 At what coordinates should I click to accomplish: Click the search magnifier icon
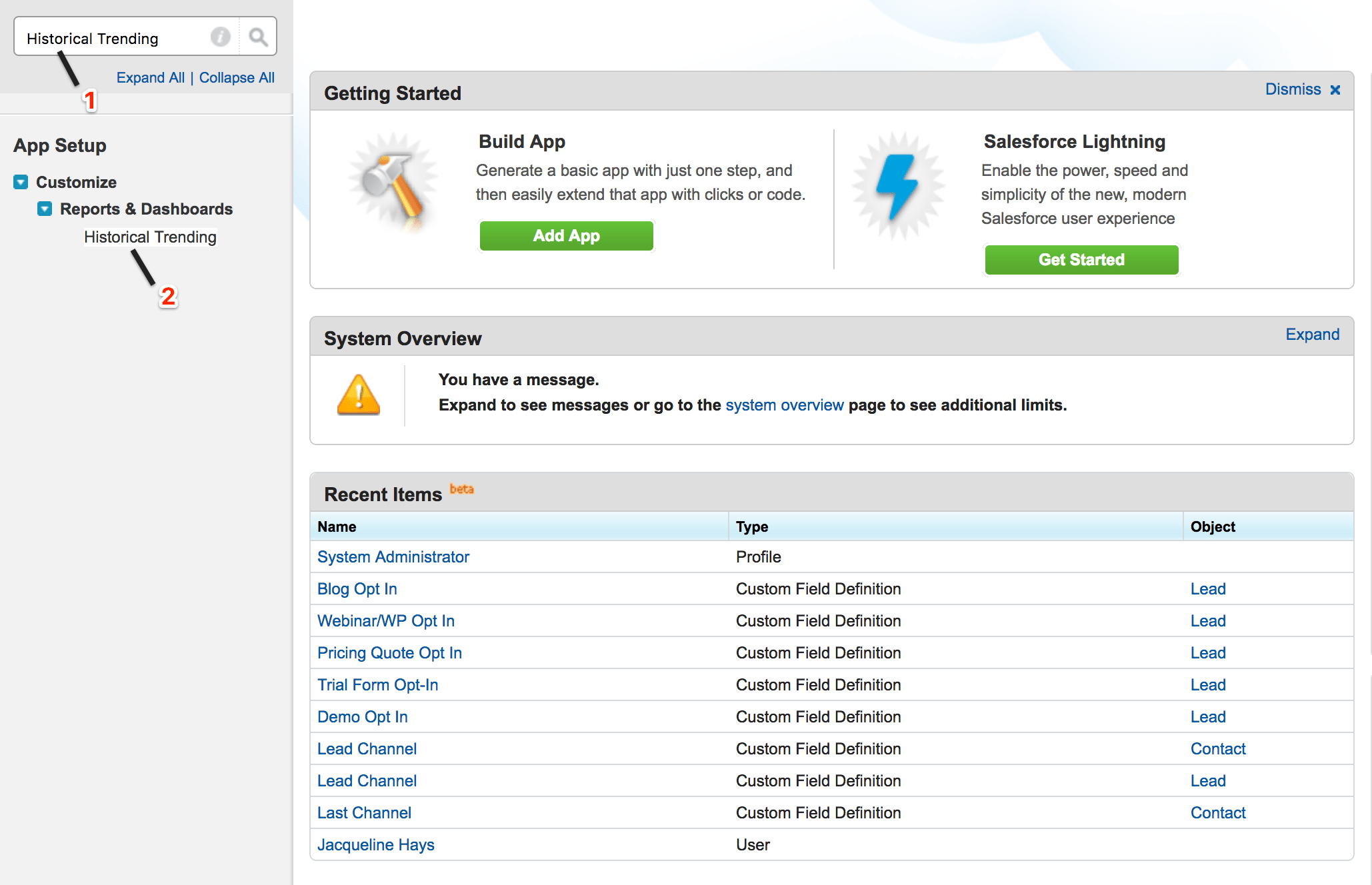click(x=258, y=37)
